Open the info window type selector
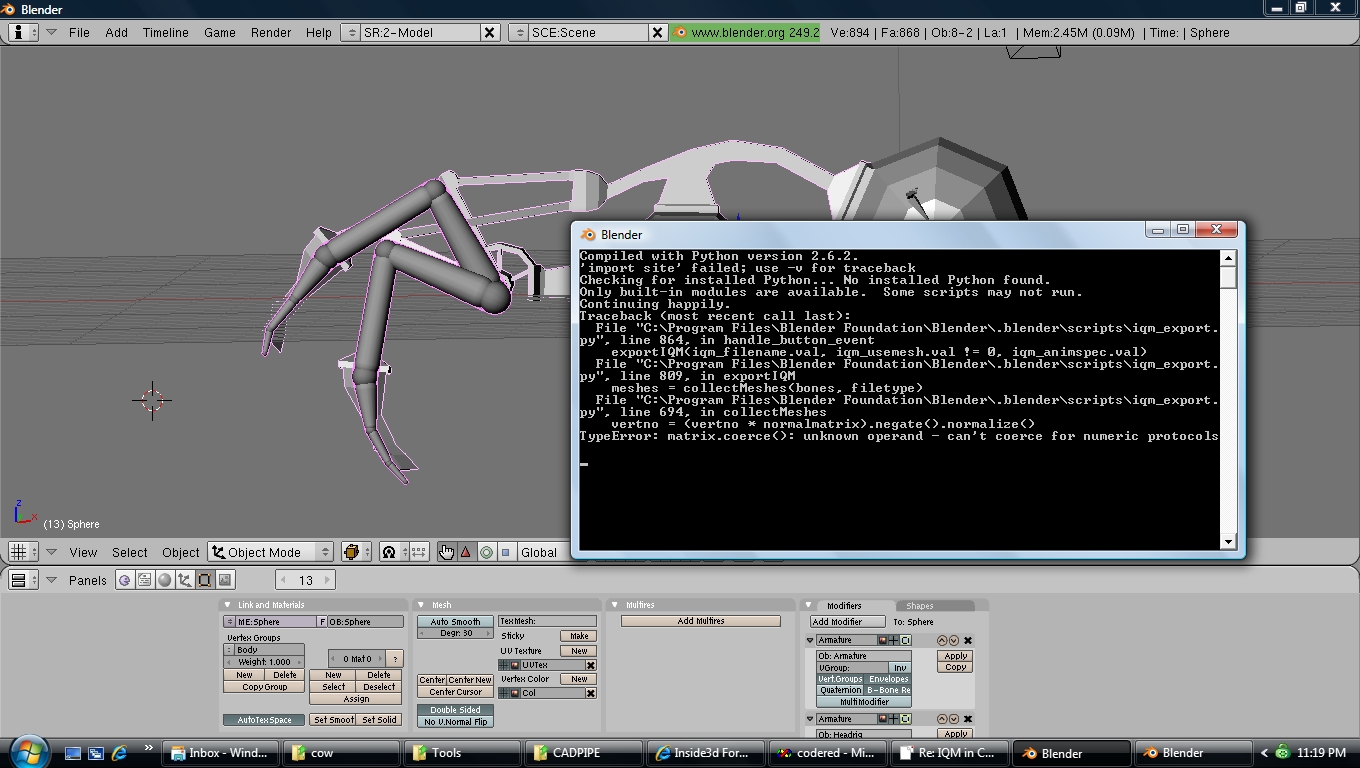Screen dimensions: 1360x768 [23, 32]
